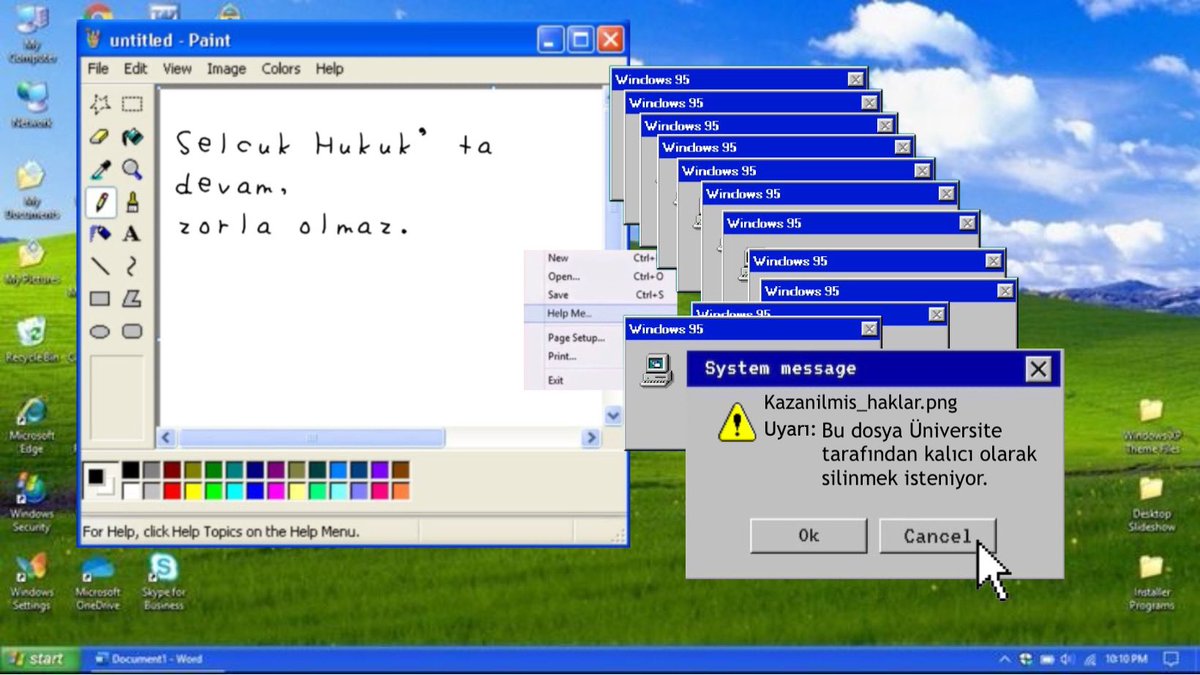Select the Polygon shape tool

tap(132, 298)
